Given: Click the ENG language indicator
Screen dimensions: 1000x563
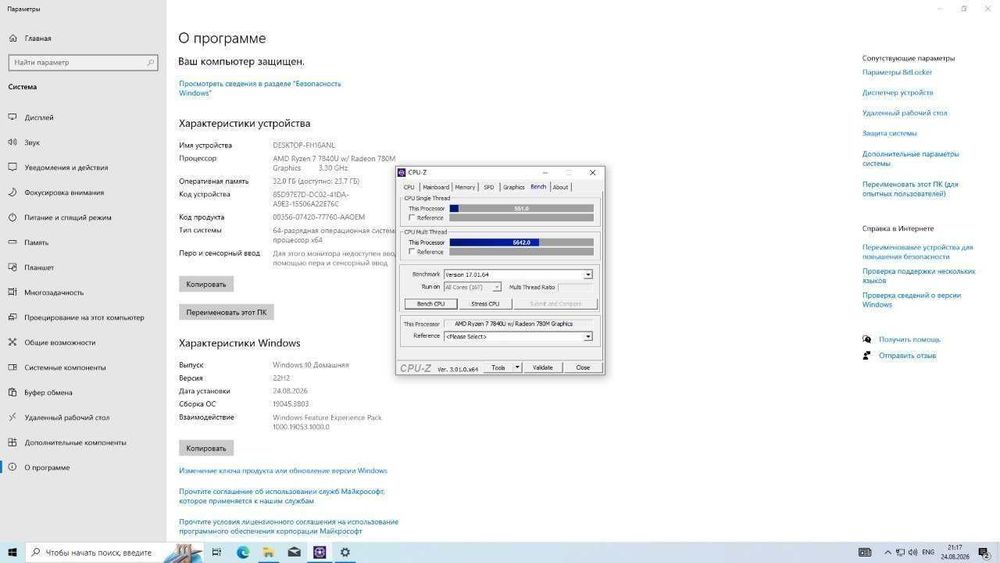Looking at the screenshot, I should (928, 552).
